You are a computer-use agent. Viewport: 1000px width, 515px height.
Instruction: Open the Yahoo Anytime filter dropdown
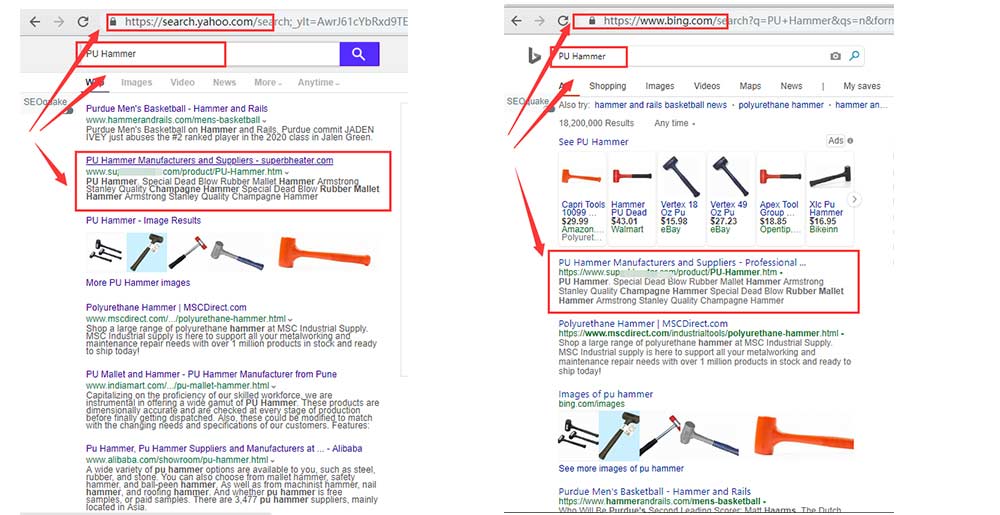tap(318, 82)
